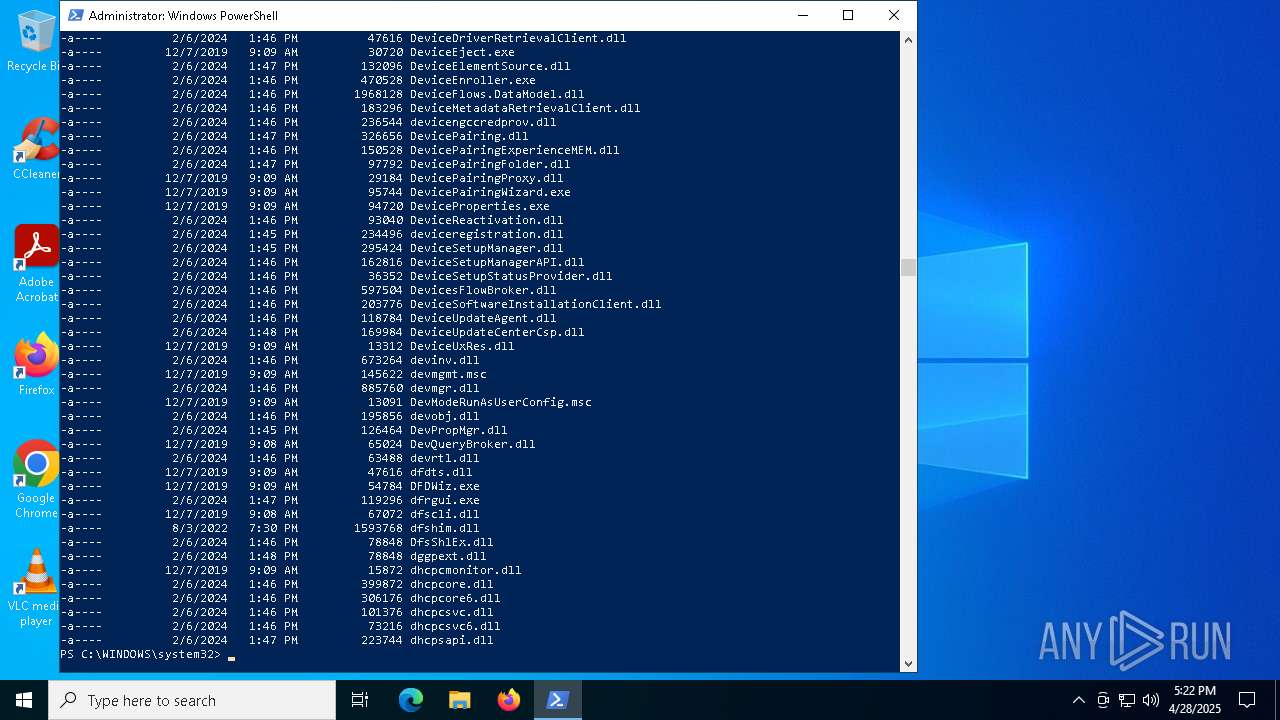Select the DeviceEnroller.exe filename
The width and height of the screenshot is (1280, 720).
pos(473,80)
